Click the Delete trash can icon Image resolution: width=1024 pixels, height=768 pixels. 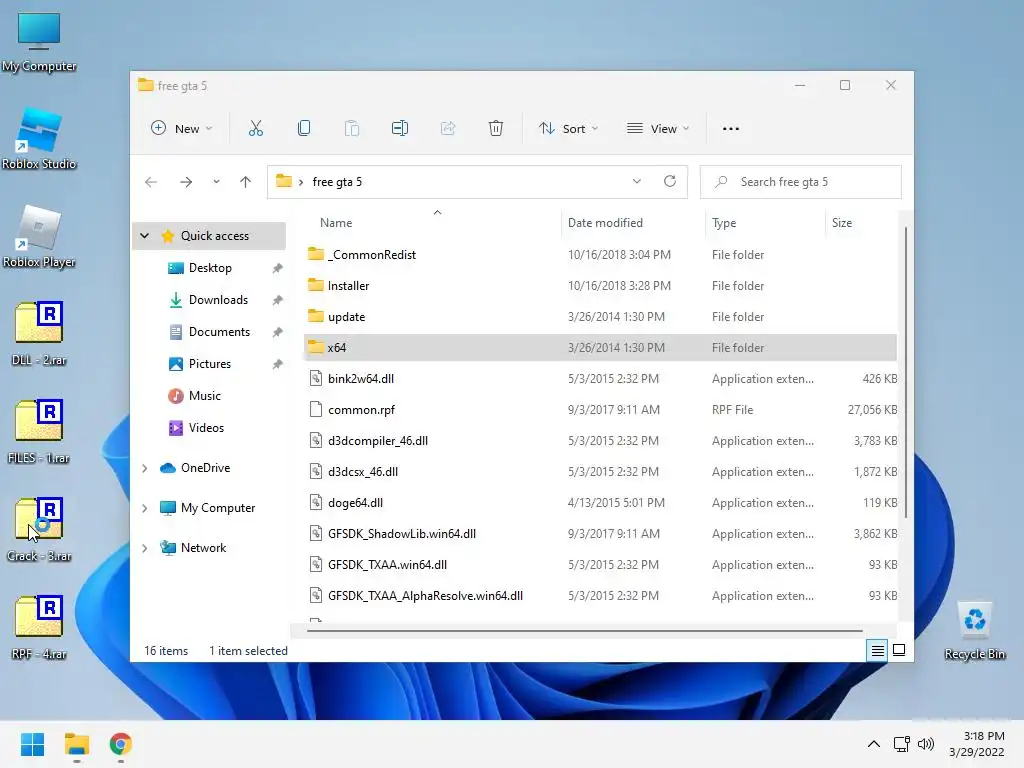click(496, 129)
